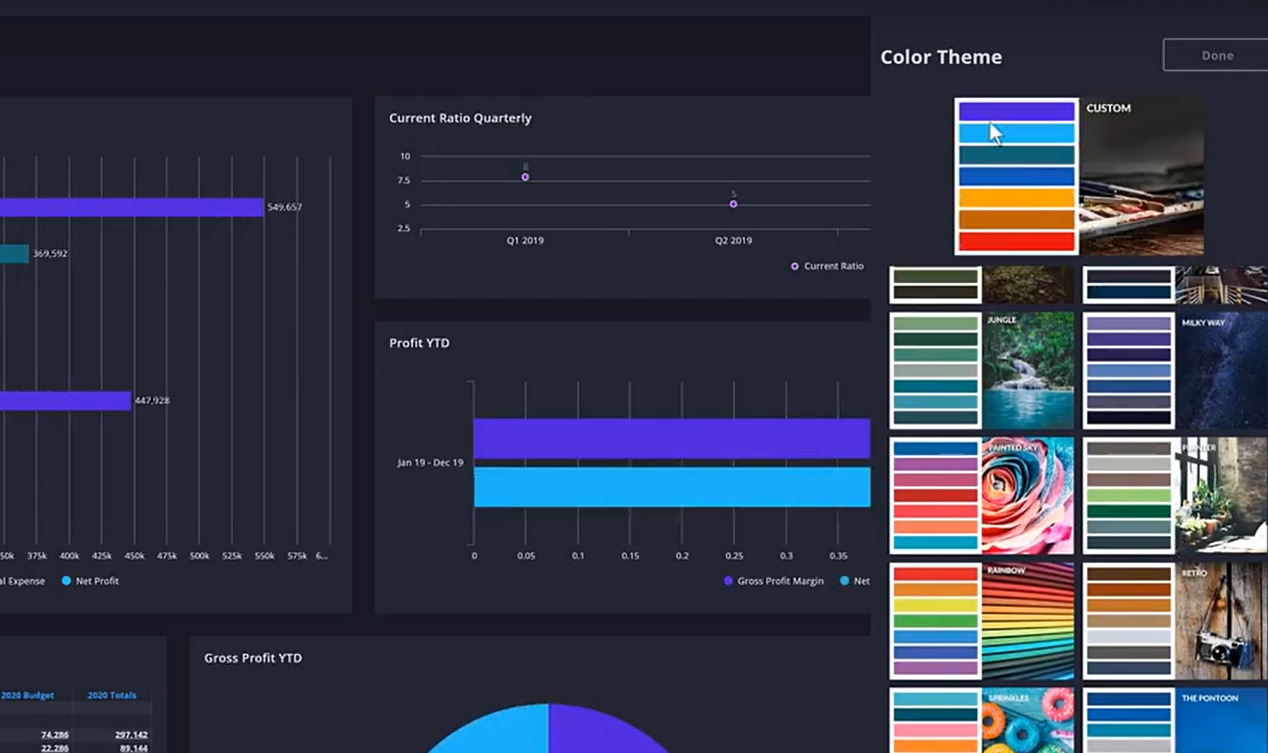Select the Jungle theme waterfall photo

tap(1028, 371)
